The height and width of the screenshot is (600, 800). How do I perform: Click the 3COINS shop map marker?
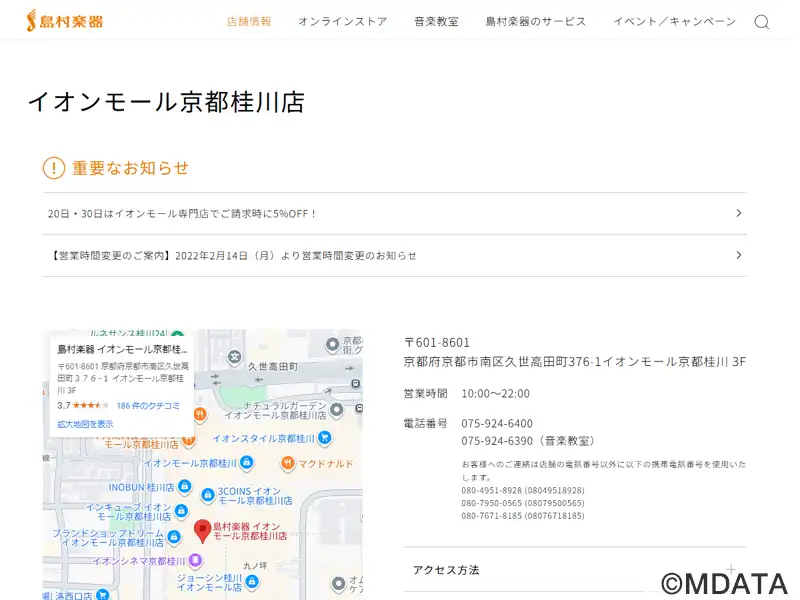point(206,492)
